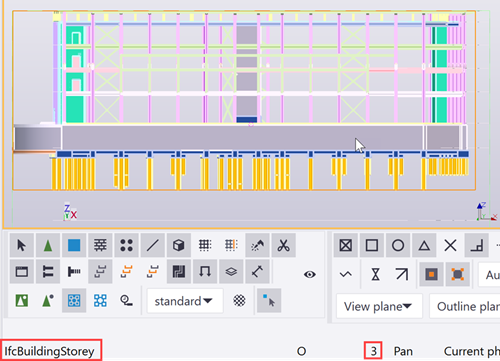Viewport: 500px width, 361px height.
Task: Click the IfcBuildingStorey status label
Action: pyautogui.click(x=49, y=351)
